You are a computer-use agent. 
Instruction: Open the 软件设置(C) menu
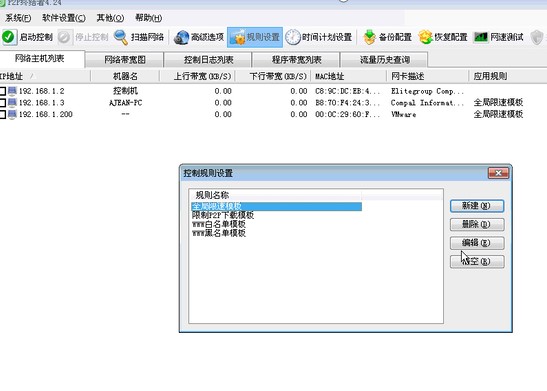[x=64, y=18]
